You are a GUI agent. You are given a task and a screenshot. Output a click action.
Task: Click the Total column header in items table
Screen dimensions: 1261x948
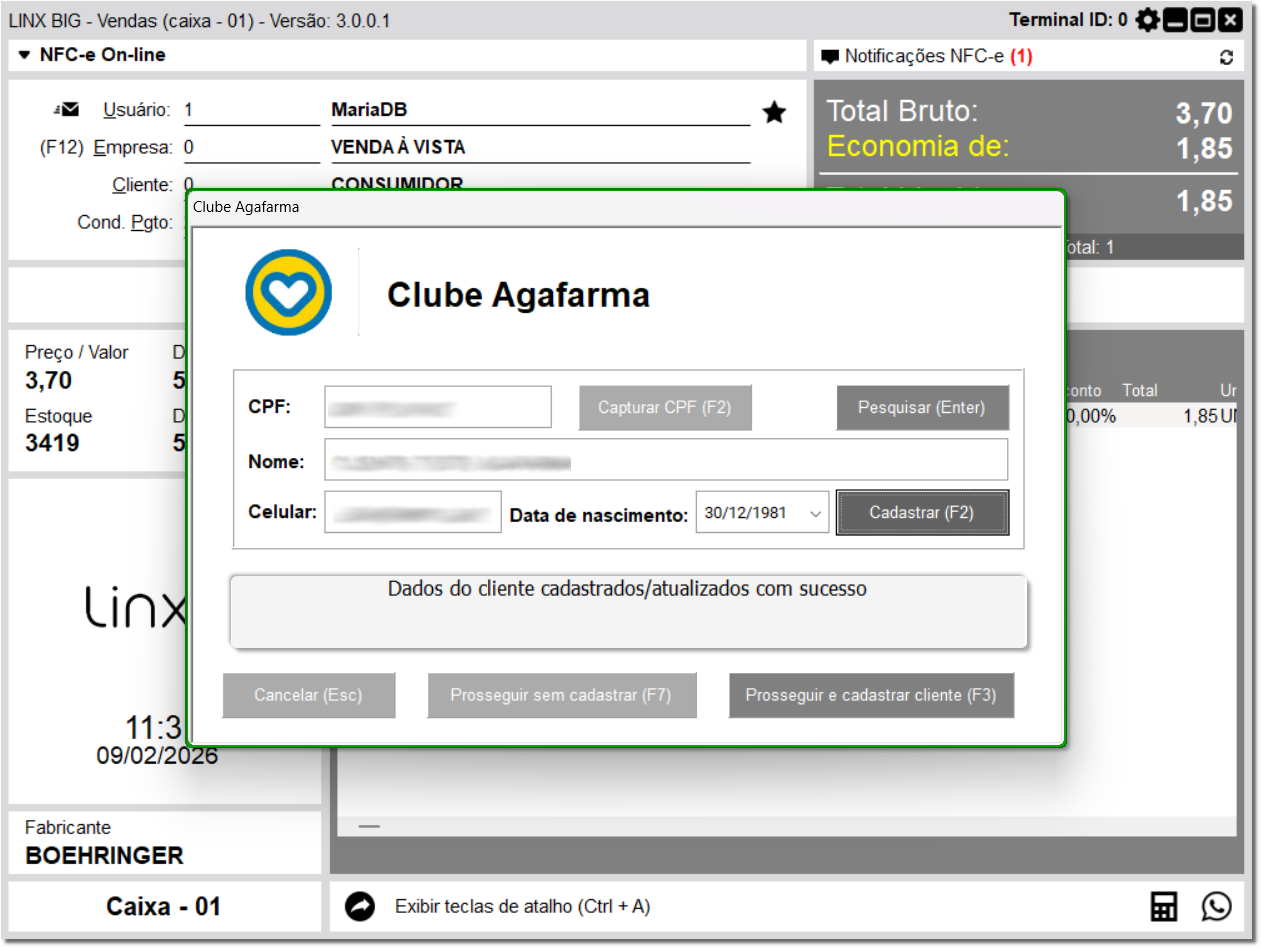(1139, 391)
